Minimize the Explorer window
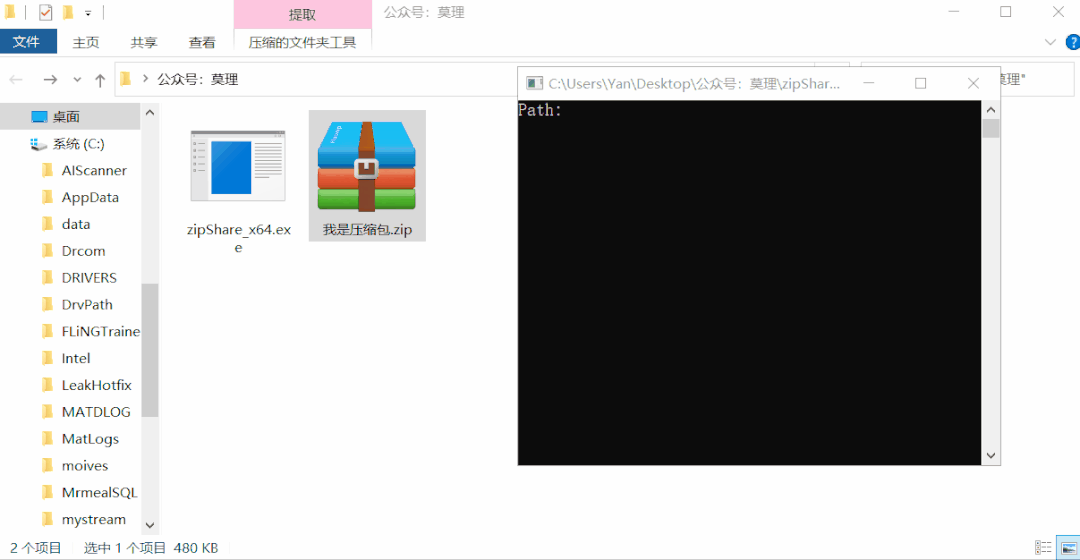The image size is (1080, 560). click(953, 12)
